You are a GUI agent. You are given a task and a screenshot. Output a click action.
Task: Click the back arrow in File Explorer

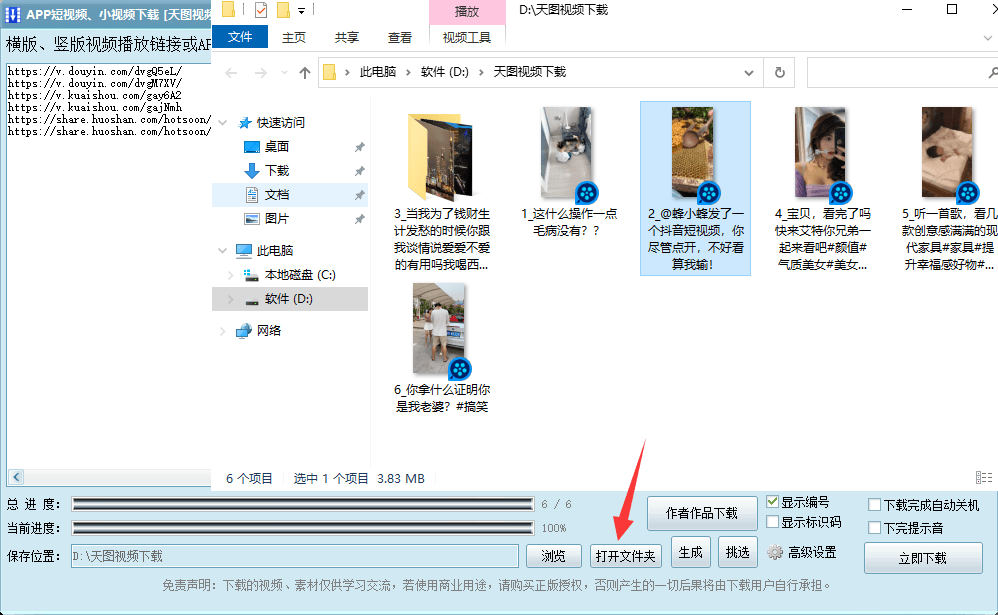coord(230,72)
